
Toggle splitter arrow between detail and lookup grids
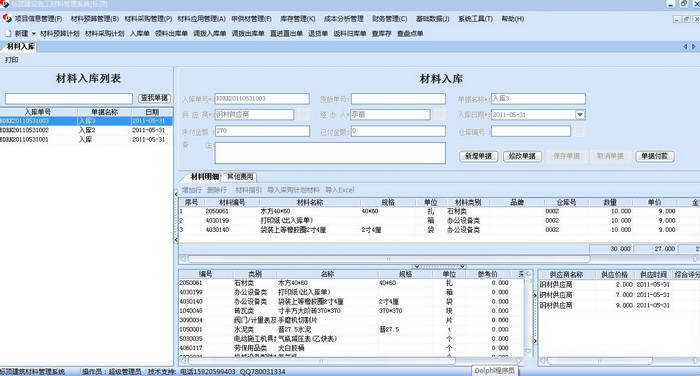[440, 267]
